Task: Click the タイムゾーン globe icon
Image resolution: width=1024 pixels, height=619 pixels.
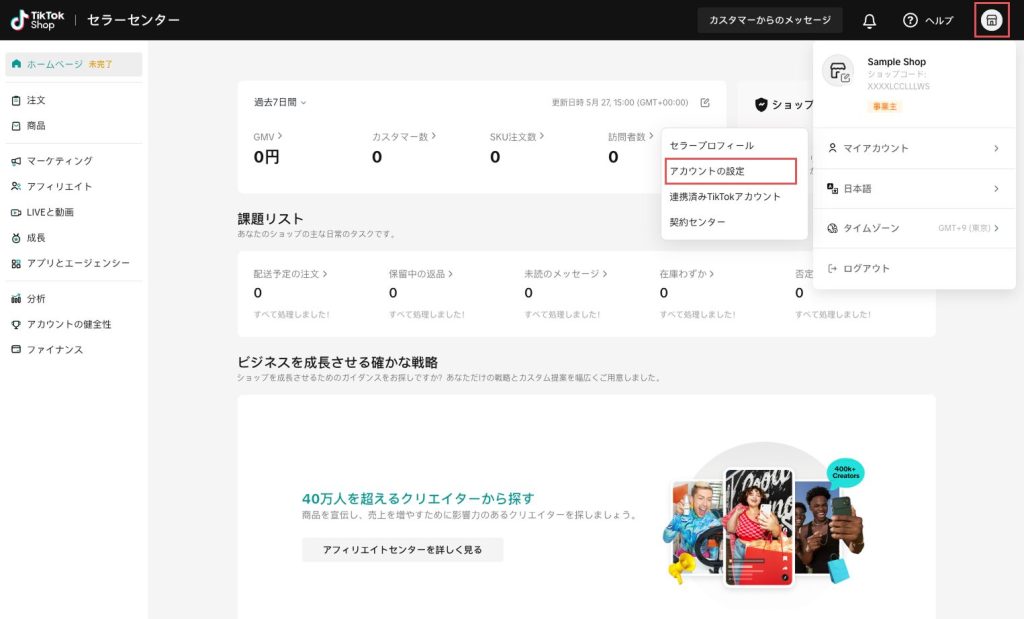Action: (x=832, y=229)
